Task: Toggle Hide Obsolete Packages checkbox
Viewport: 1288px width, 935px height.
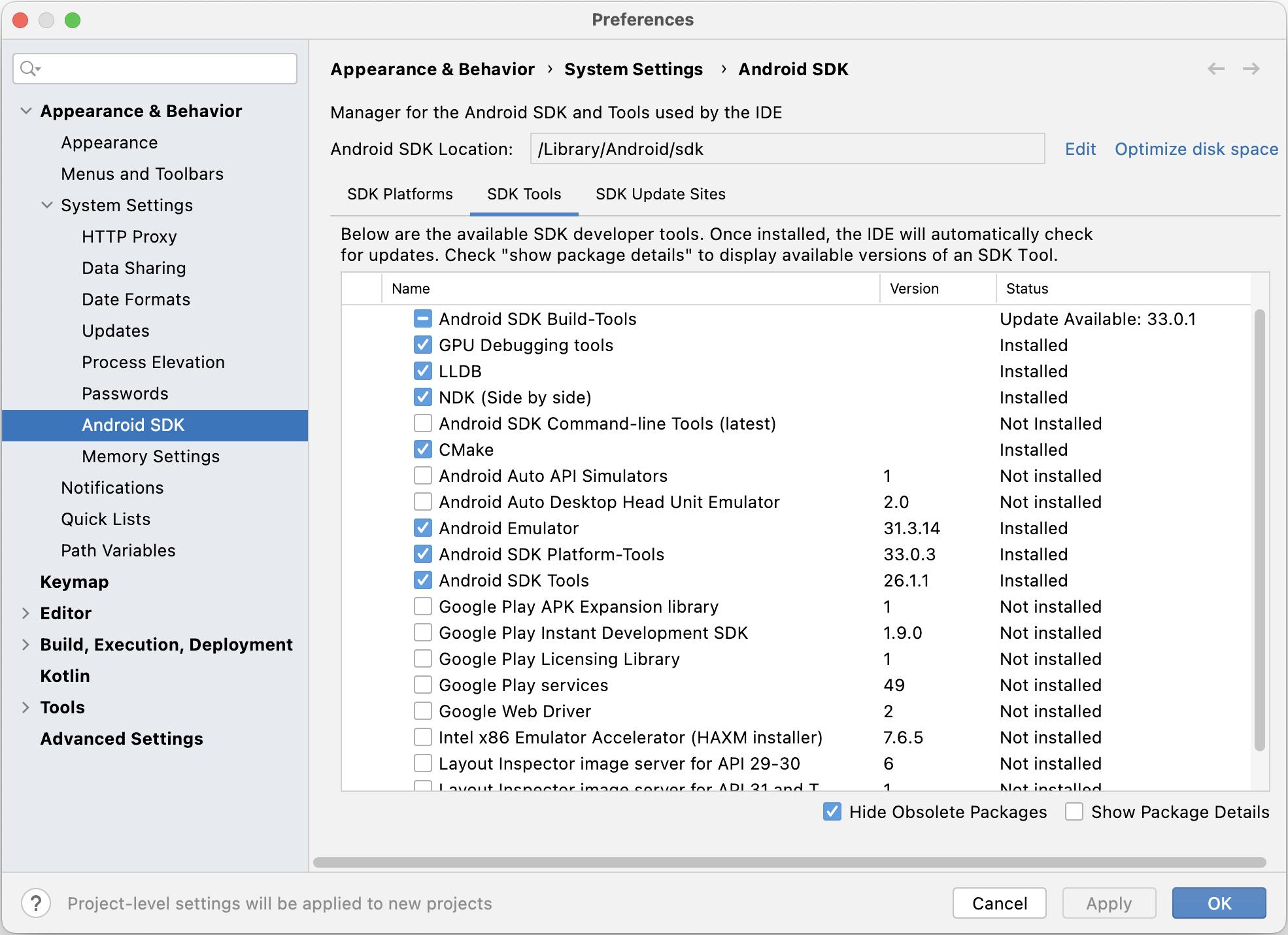Action: (832, 811)
